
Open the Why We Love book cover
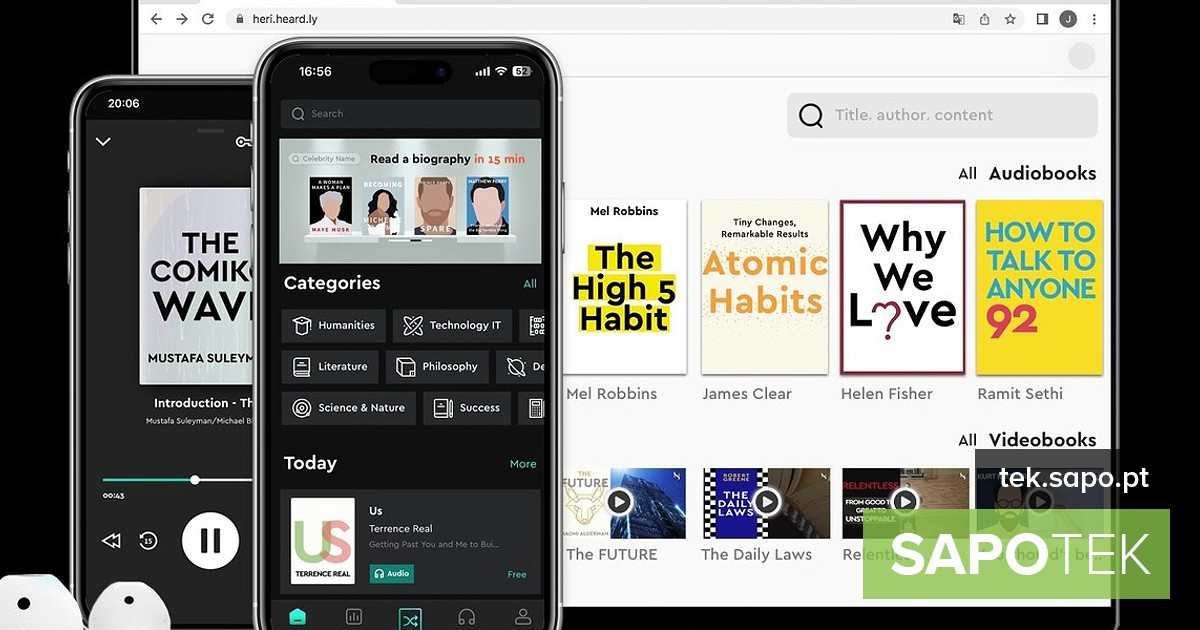tap(903, 287)
